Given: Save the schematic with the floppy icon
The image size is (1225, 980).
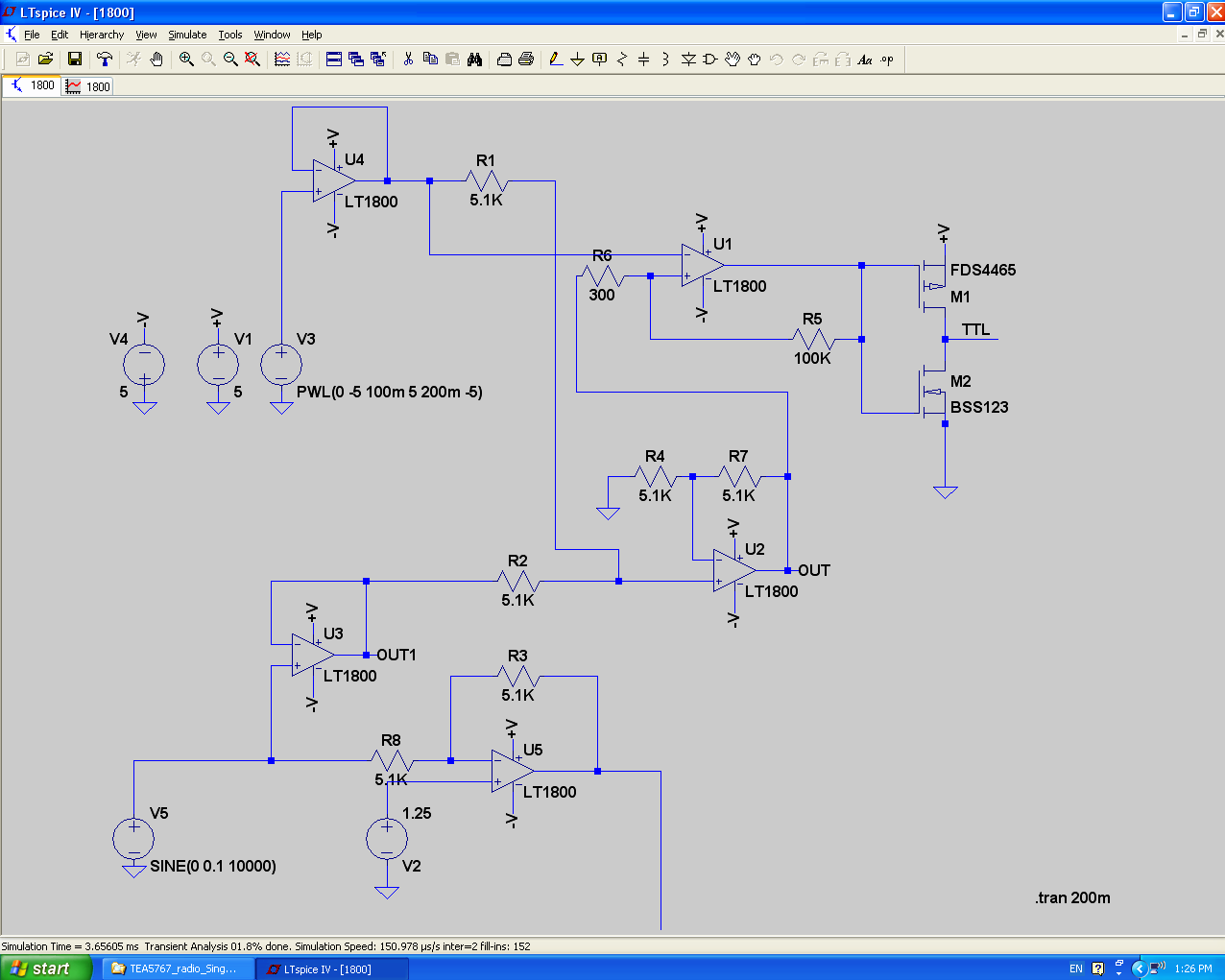Looking at the screenshot, I should (x=74, y=60).
